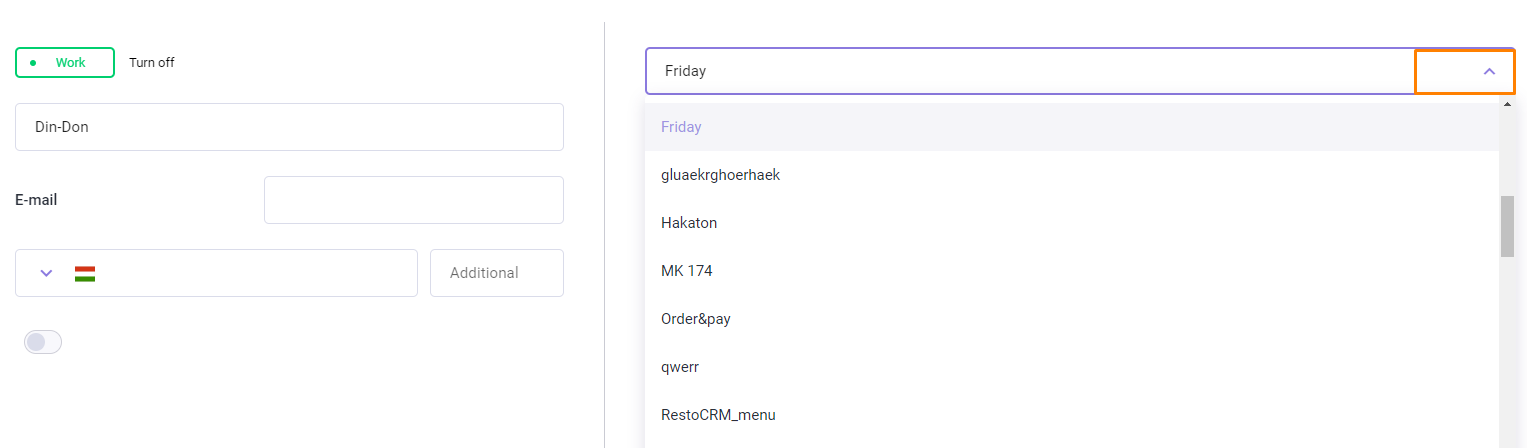Click scrollbar up arrow in dropdown list
Image resolution: width=1527 pixels, height=448 pixels.
point(1507,105)
